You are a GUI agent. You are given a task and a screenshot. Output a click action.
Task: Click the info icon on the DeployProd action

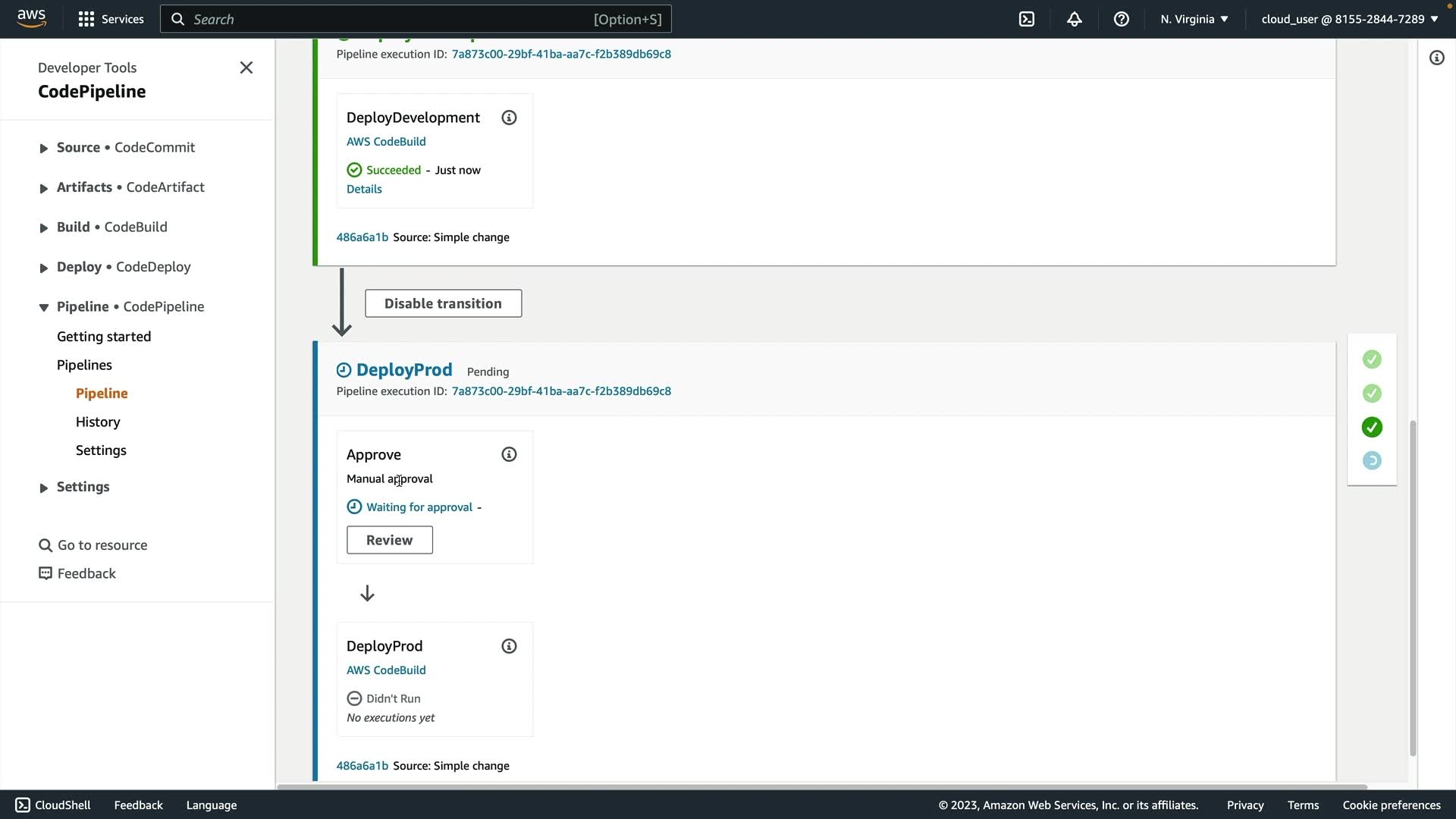[509, 646]
